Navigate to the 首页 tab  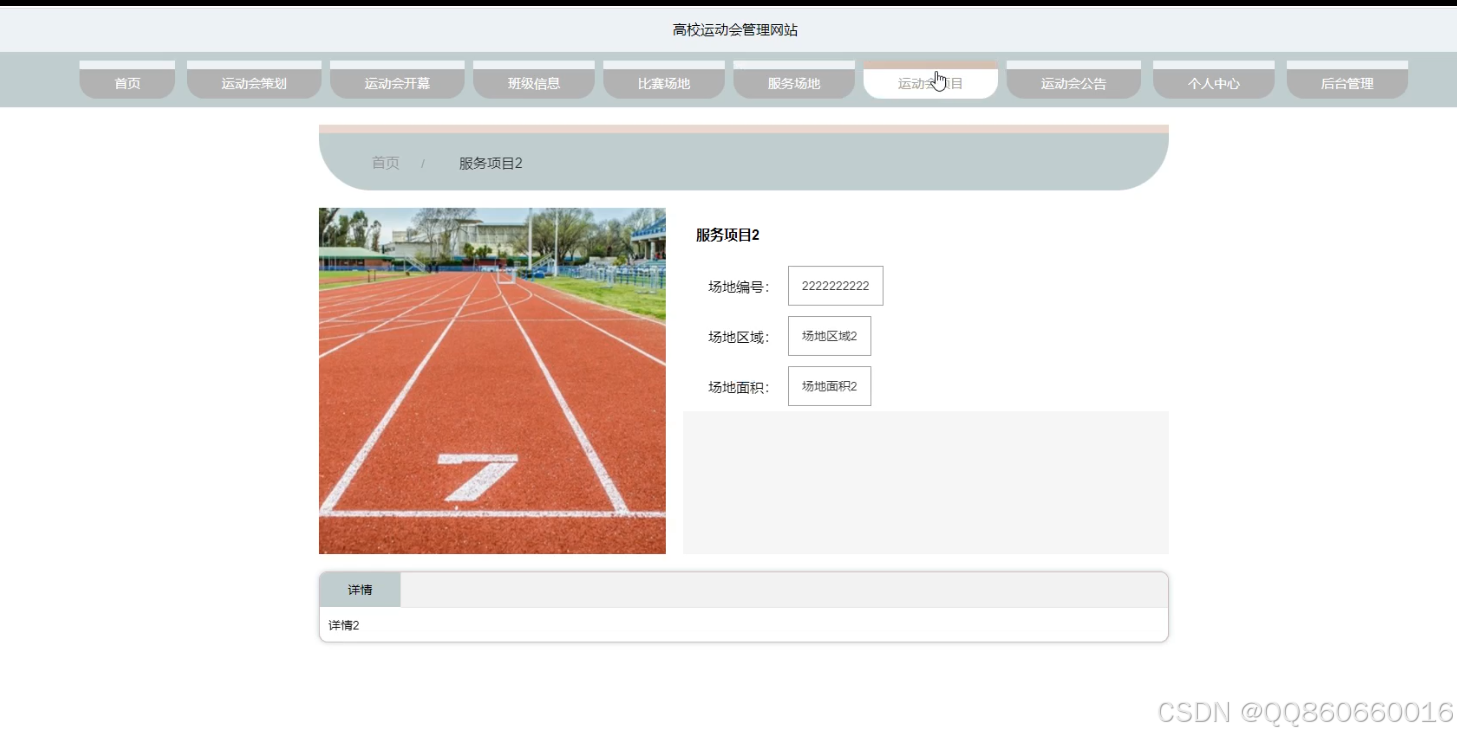pyautogui.click(x=126, y=83)
